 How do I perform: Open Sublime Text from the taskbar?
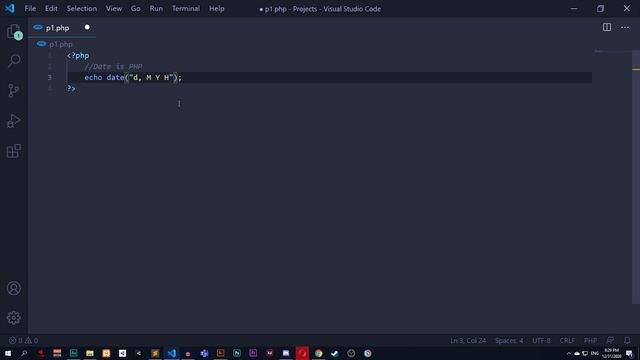[155, 353]
